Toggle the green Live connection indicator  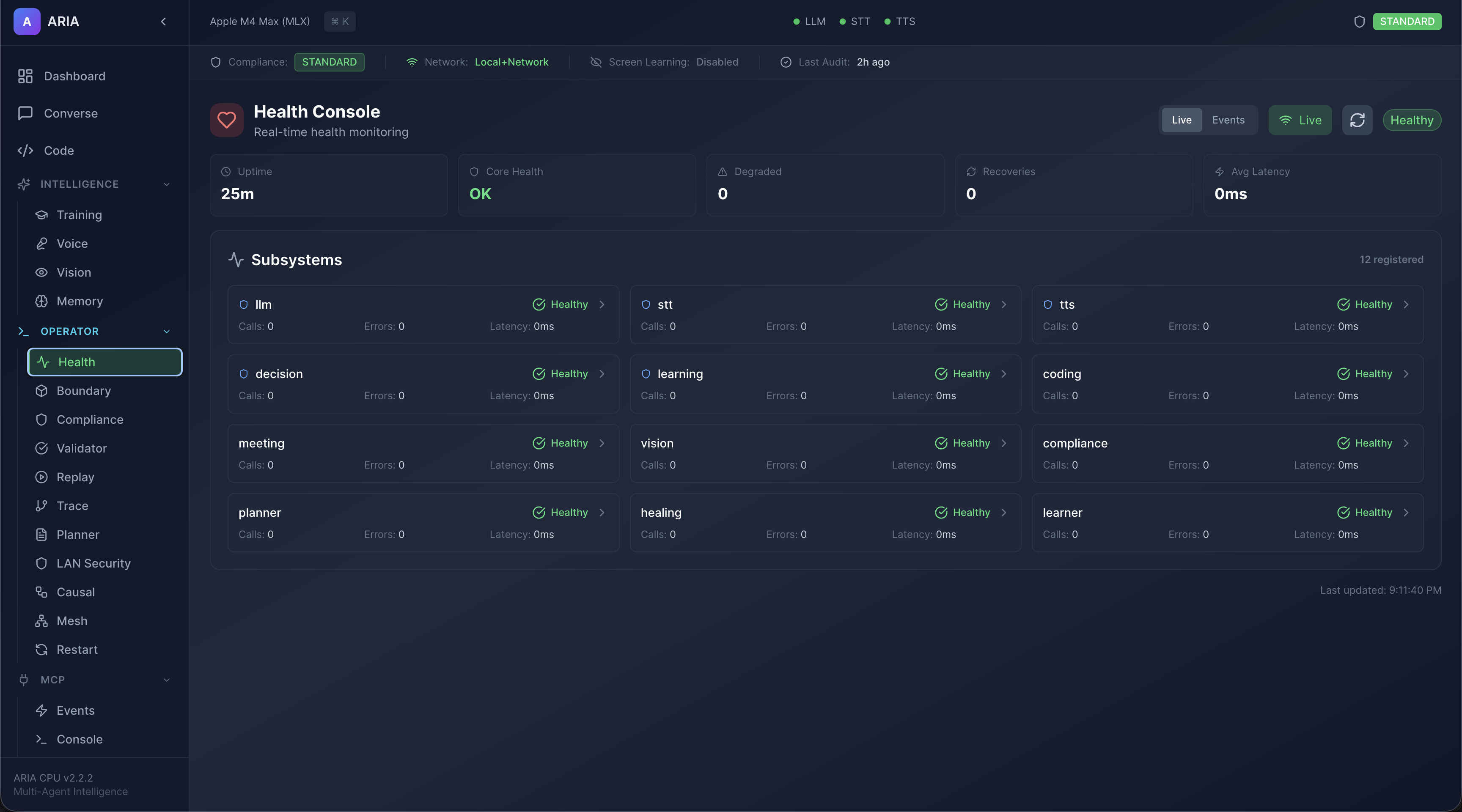click(1300, 120)
